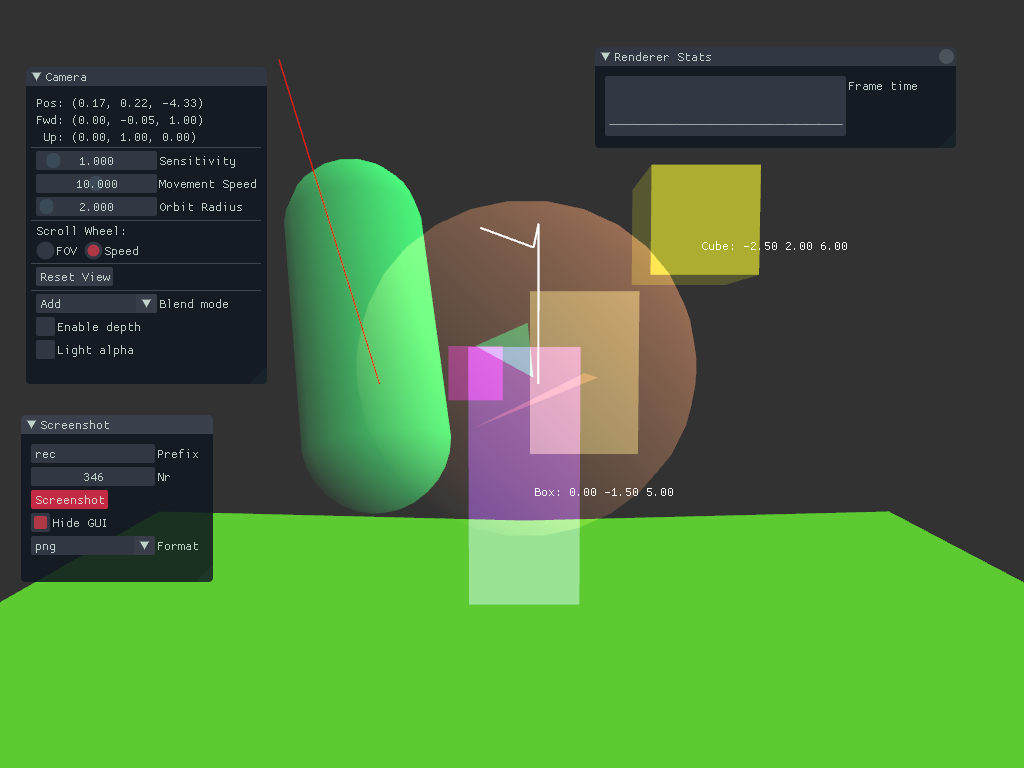Collapse the Renderer Stats panel

click(605, 57)
